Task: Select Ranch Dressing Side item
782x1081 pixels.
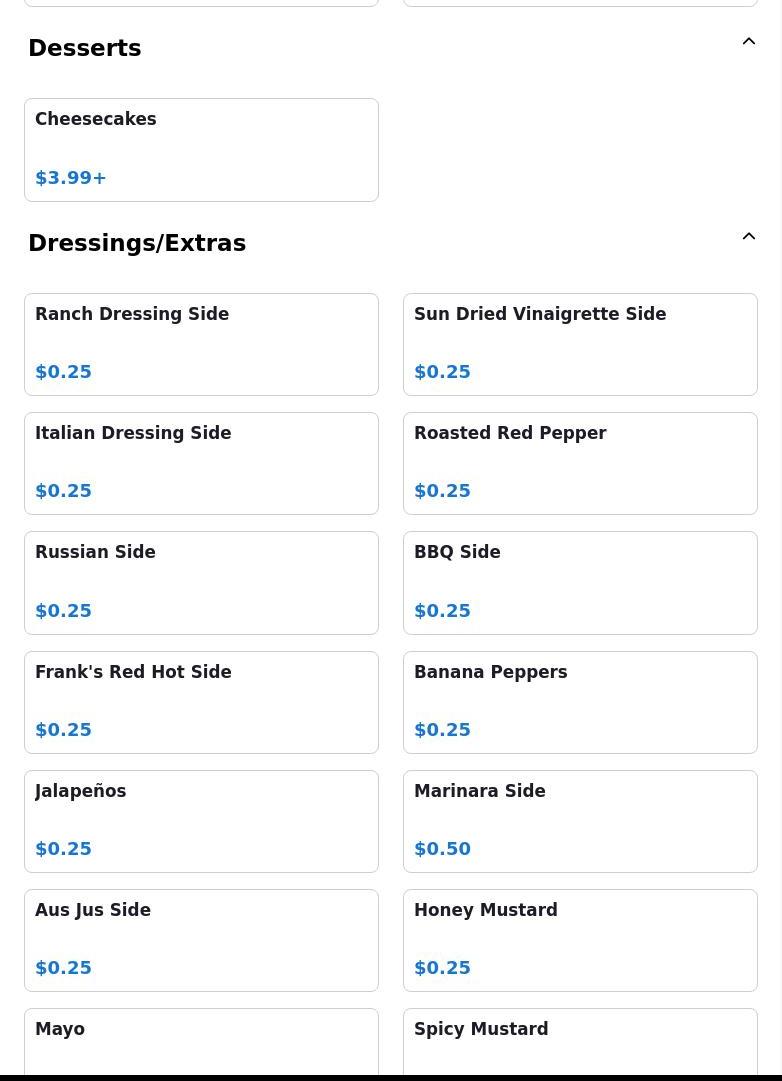Action: tap(201, 345)
